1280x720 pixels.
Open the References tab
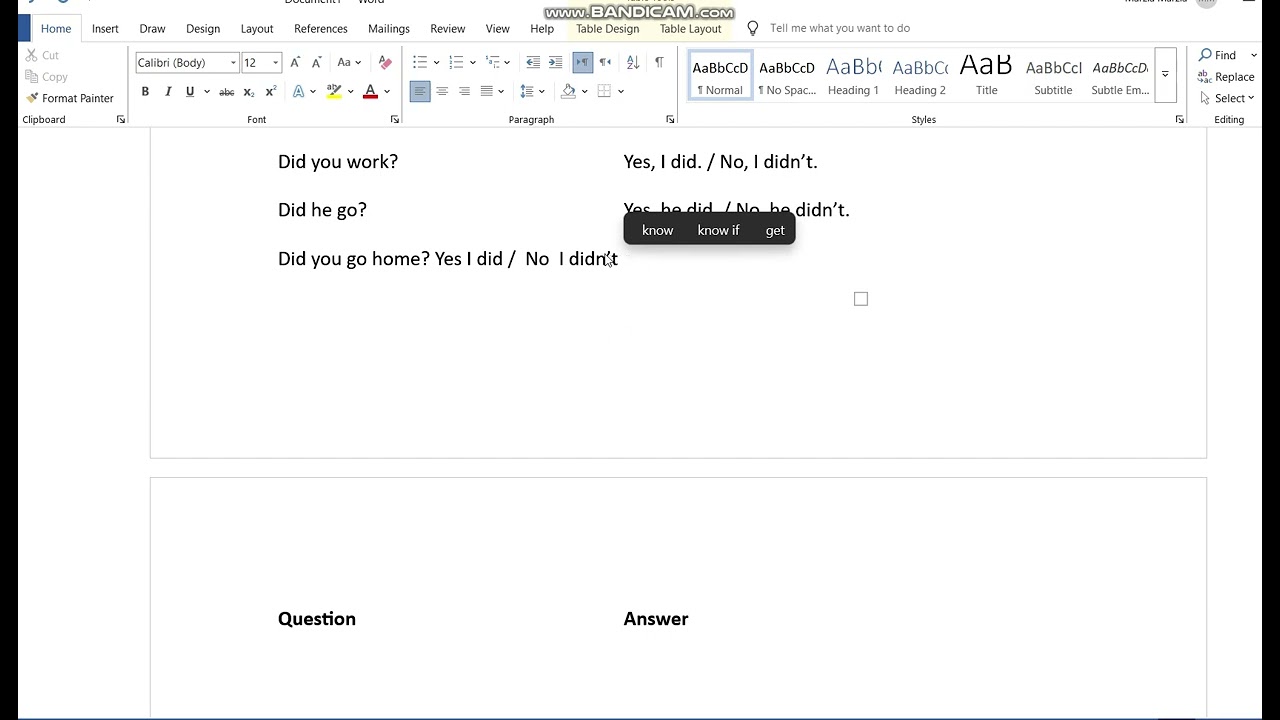pos(321,29)
